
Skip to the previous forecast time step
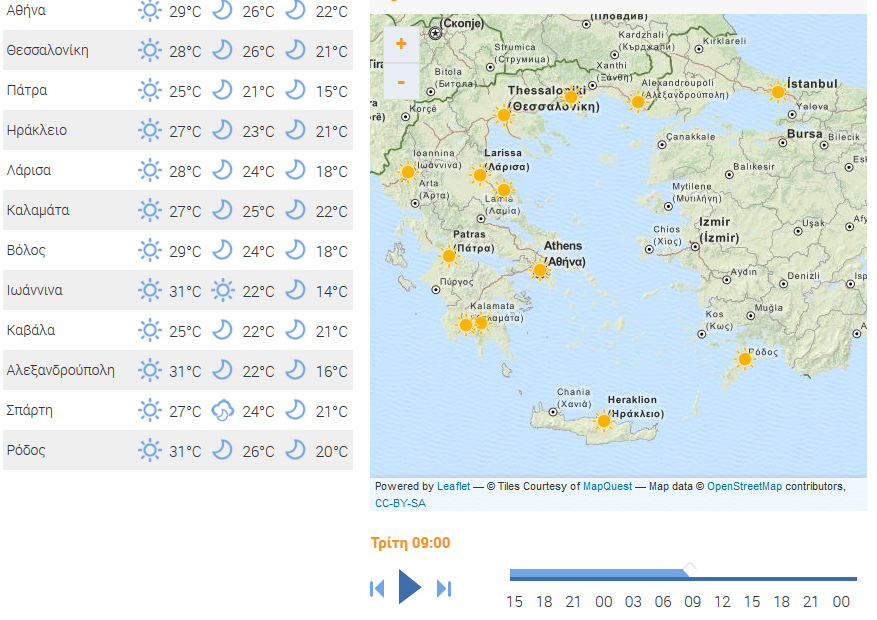coord(377,588)
